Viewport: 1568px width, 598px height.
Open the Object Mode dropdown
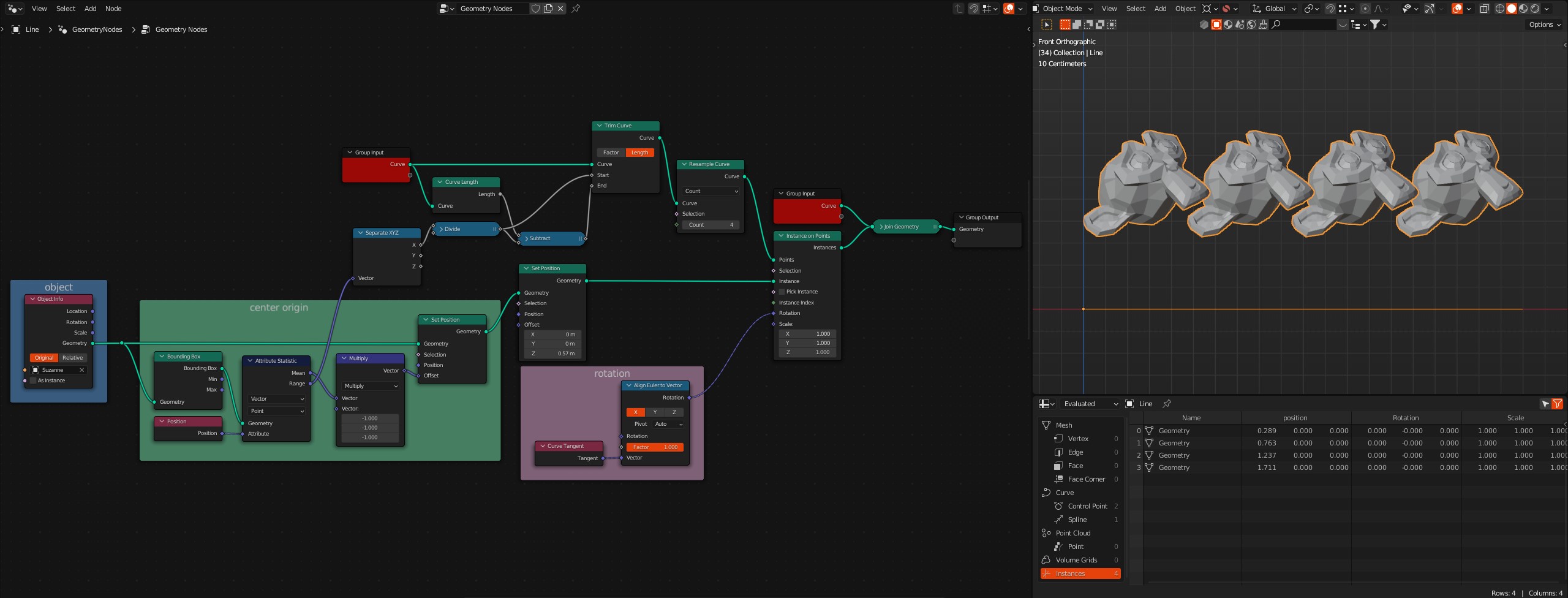tap(1062, 9)
